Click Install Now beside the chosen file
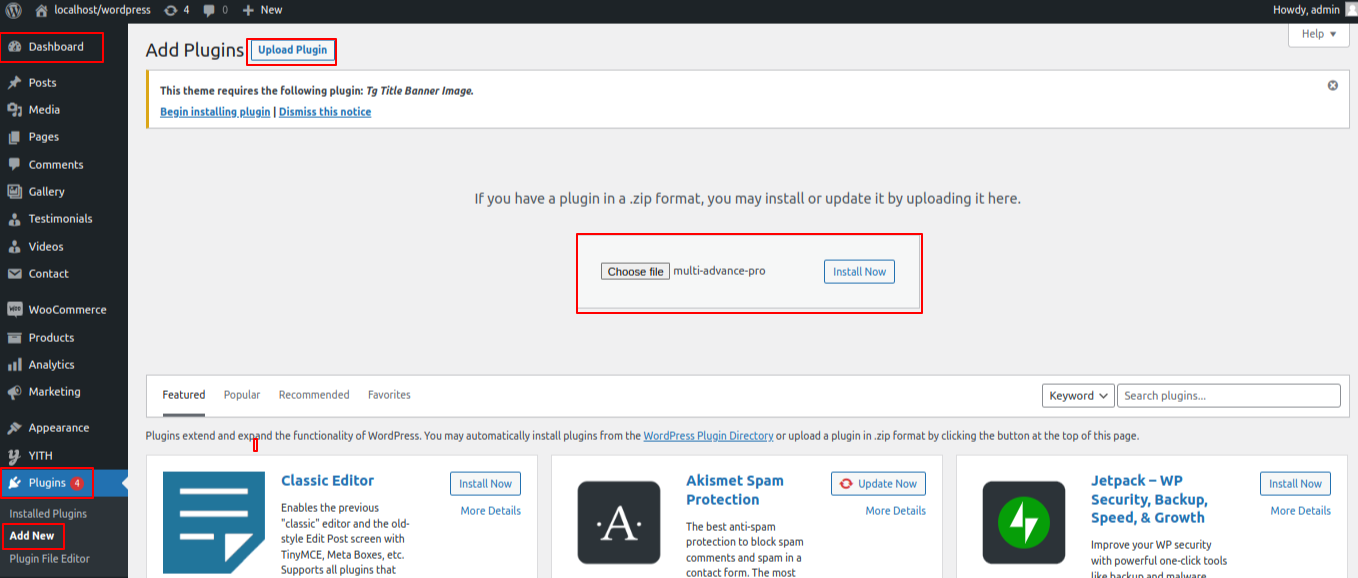This screenshot has width=1358, height=578. 859,272
